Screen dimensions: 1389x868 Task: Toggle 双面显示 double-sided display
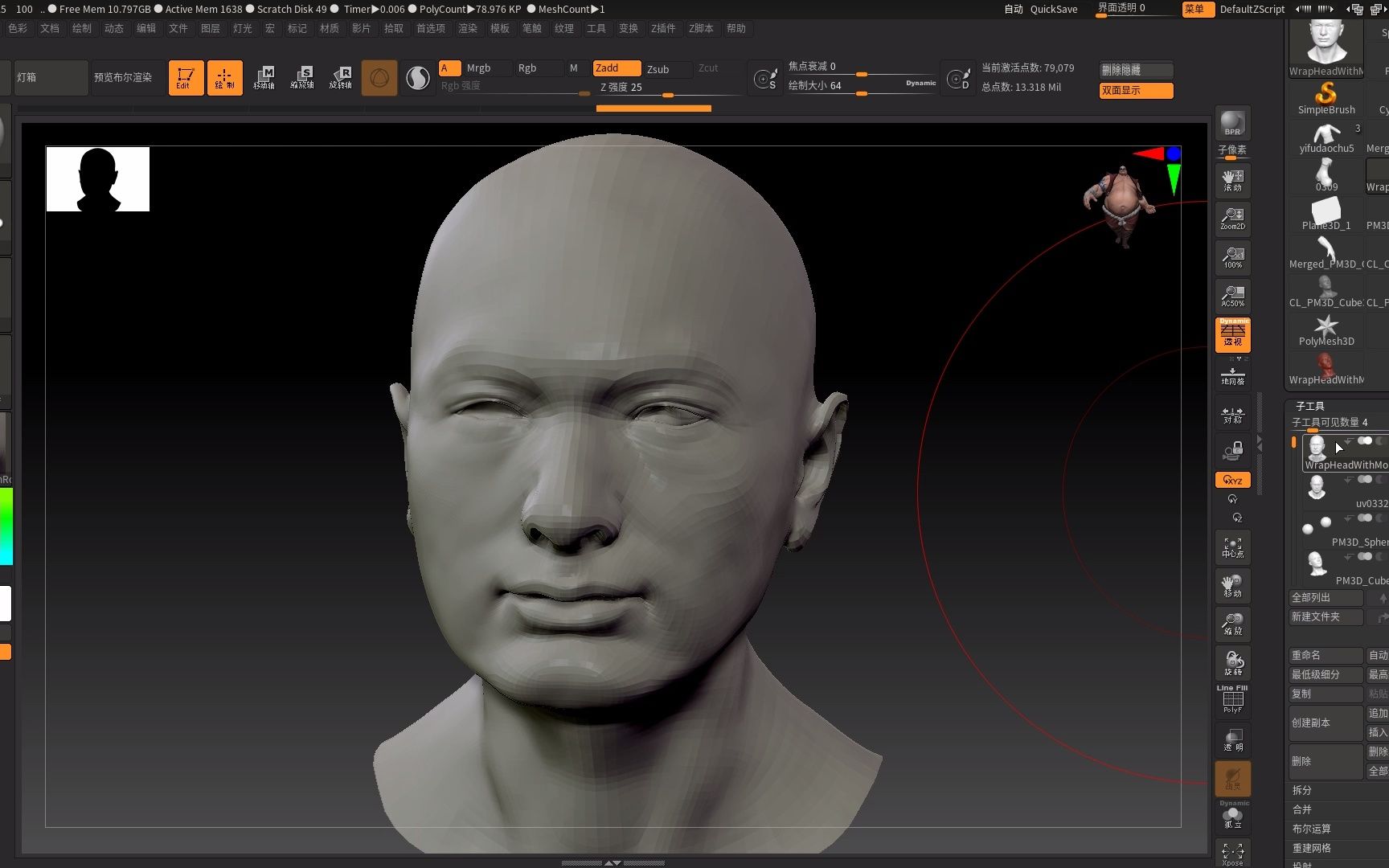tap(1136, 91)
